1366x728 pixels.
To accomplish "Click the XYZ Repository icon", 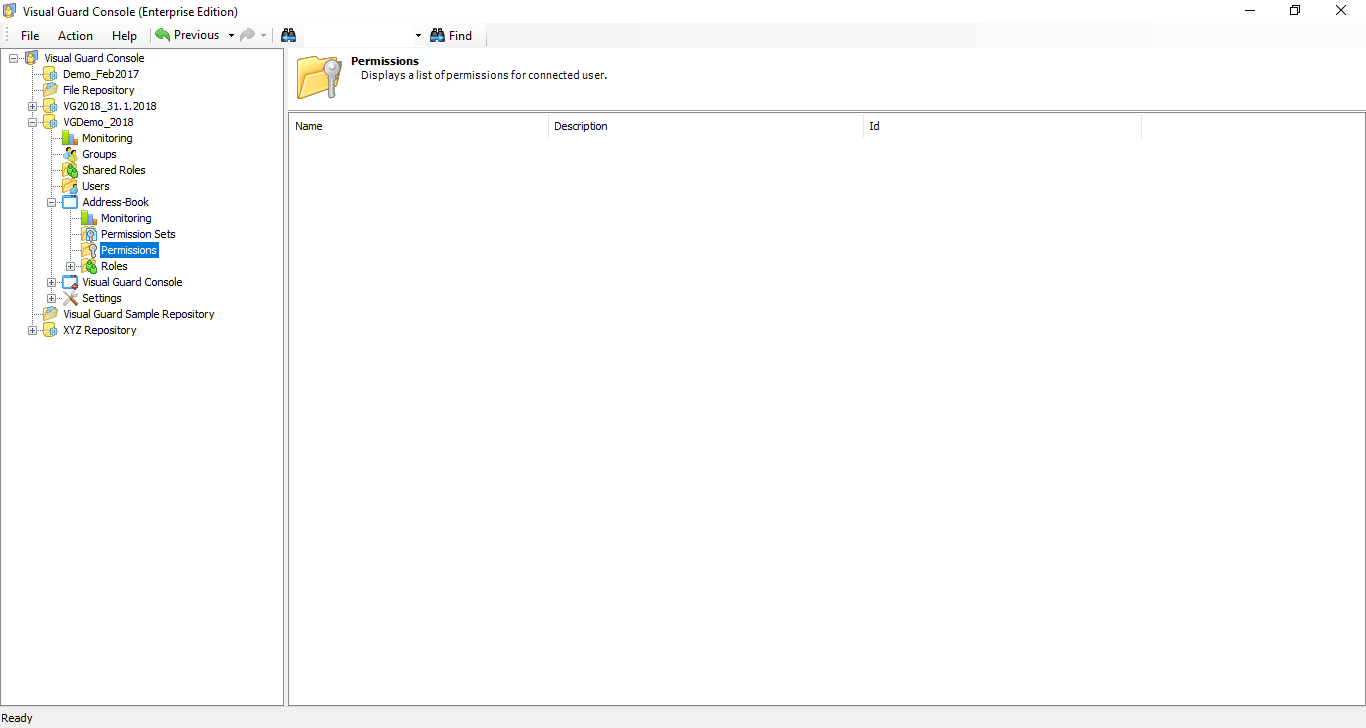I will (x=51, y=330).
